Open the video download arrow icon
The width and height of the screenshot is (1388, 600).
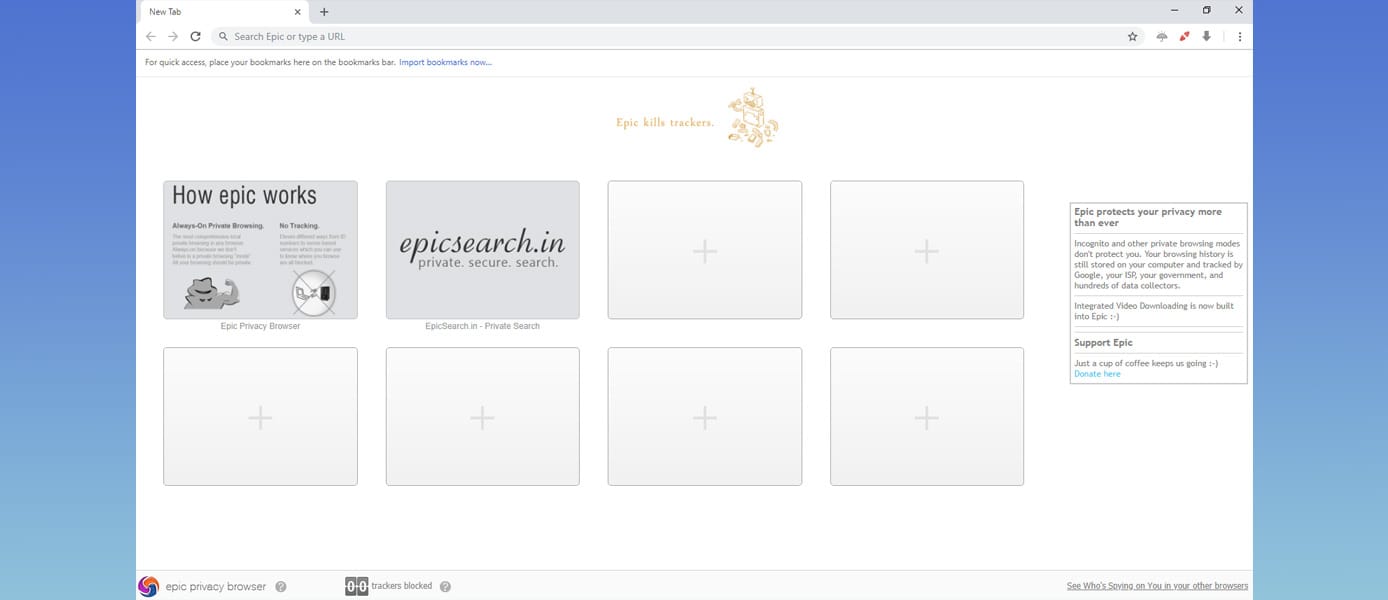pyautogui.click(x=1207, y=36)
